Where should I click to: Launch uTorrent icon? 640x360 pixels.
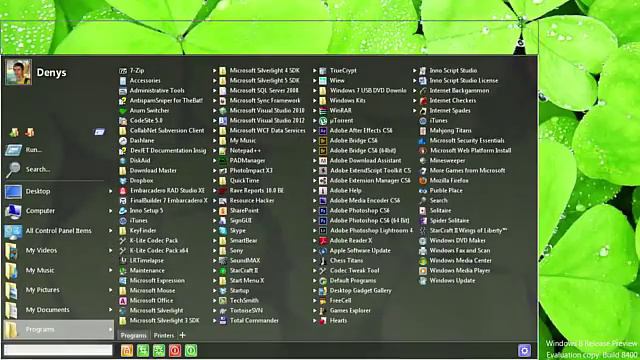coord(323,120)
